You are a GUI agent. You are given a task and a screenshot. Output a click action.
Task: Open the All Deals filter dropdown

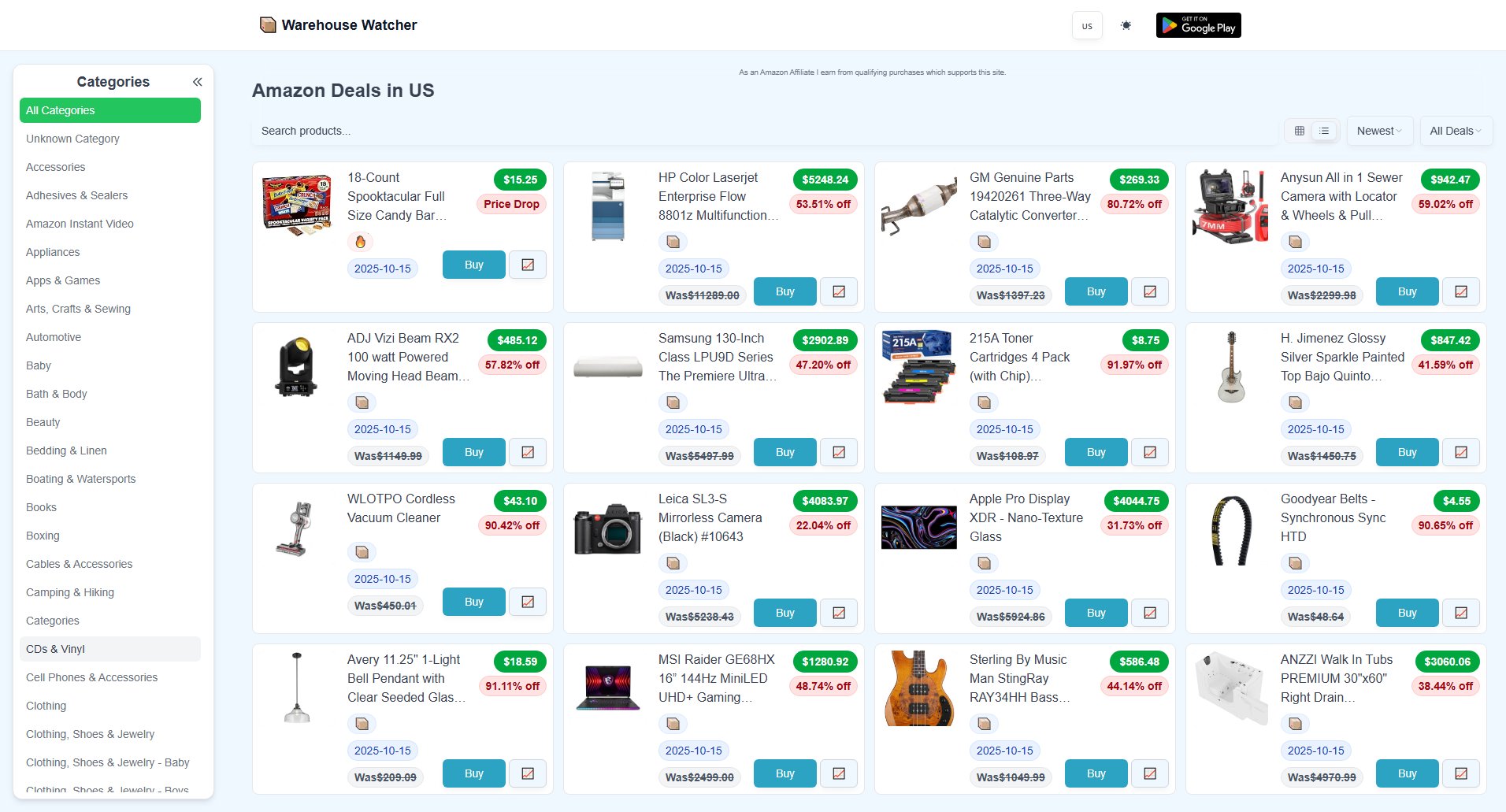tap(1455, 131)
